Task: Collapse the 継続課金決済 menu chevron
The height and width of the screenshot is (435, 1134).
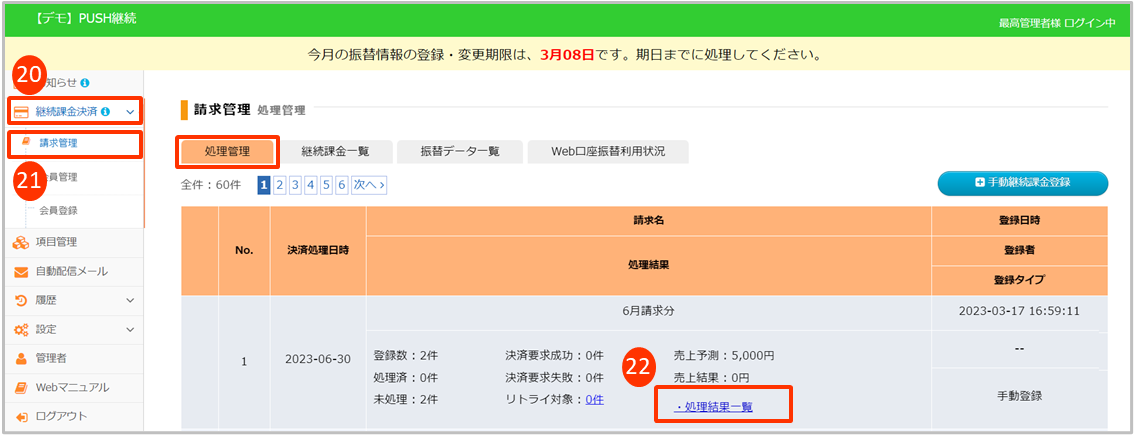Action: coord(130,112)
